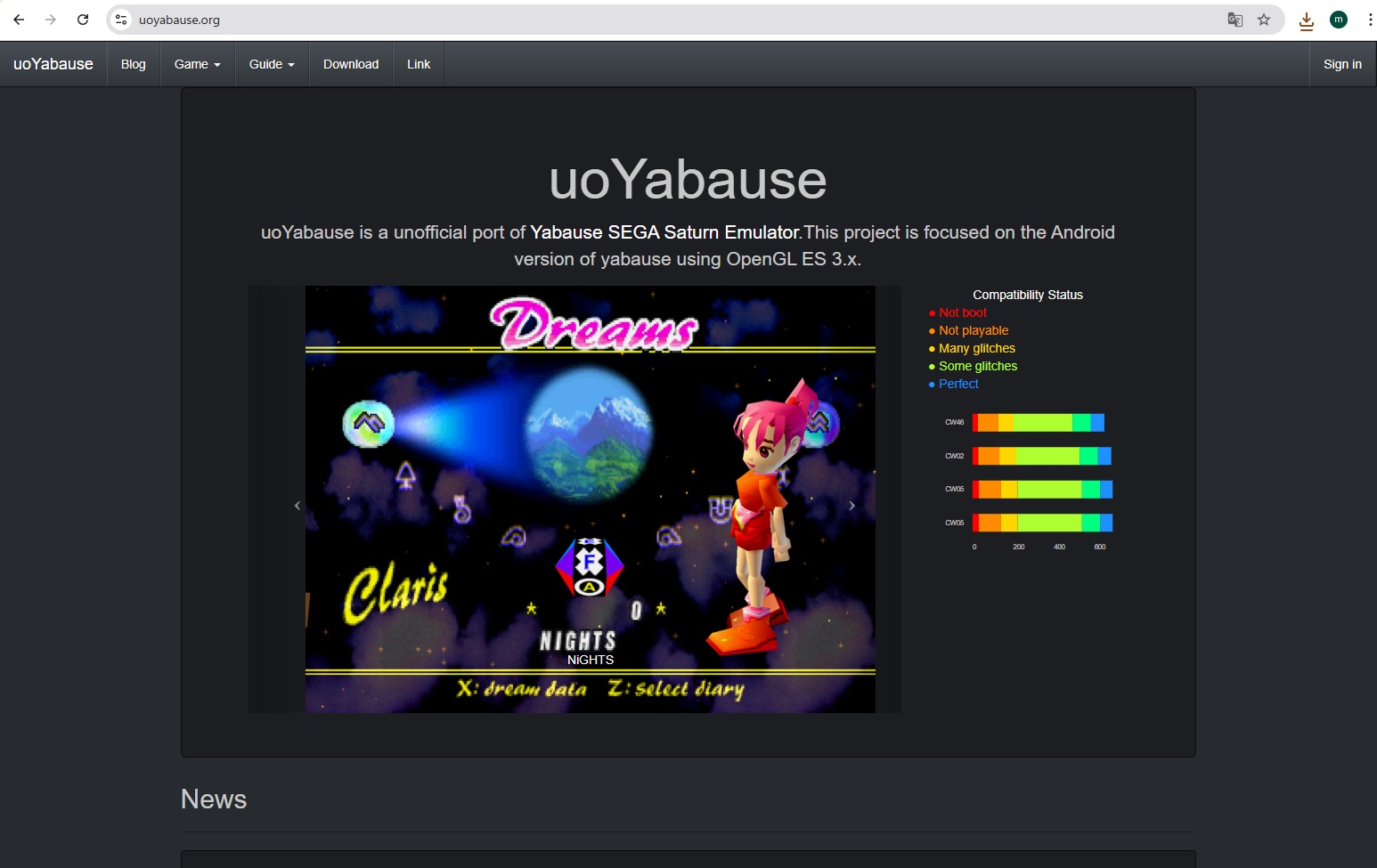Click Sign in on the navbar
The height and width of the screenshot is (868, 1377).
pos(1342,64)
